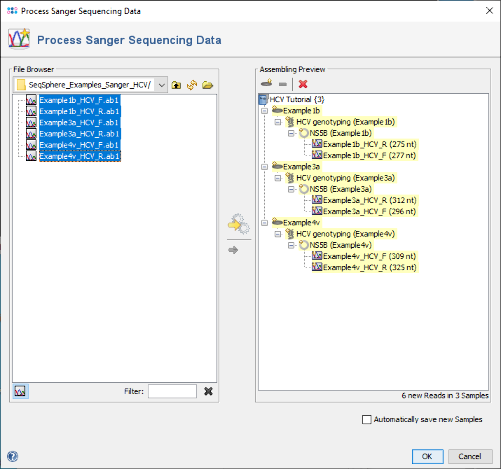Open folder chooser in File Browser
The height and width of the screenshot is (469, 501).
coord(207,85)
